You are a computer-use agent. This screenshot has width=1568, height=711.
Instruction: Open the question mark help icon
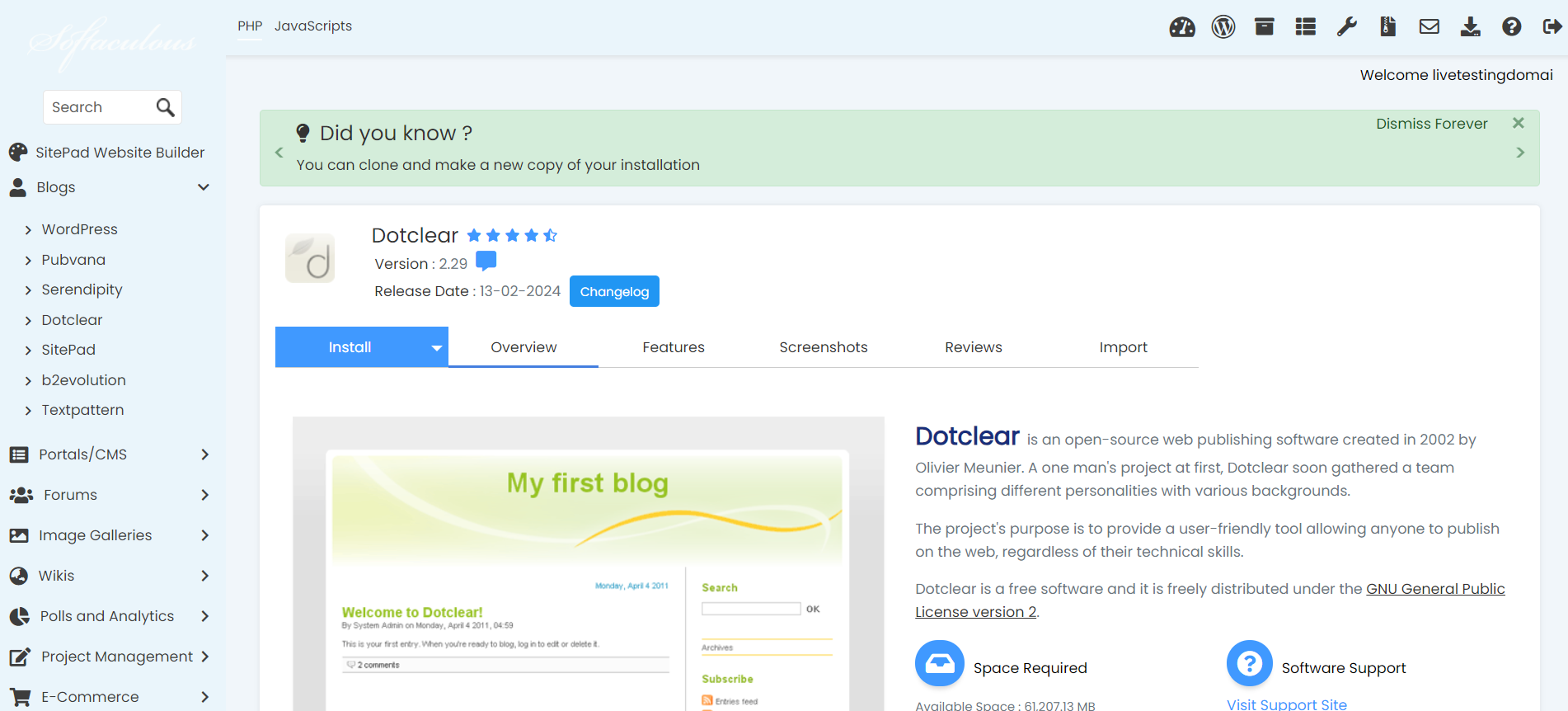click(1512, 27)
